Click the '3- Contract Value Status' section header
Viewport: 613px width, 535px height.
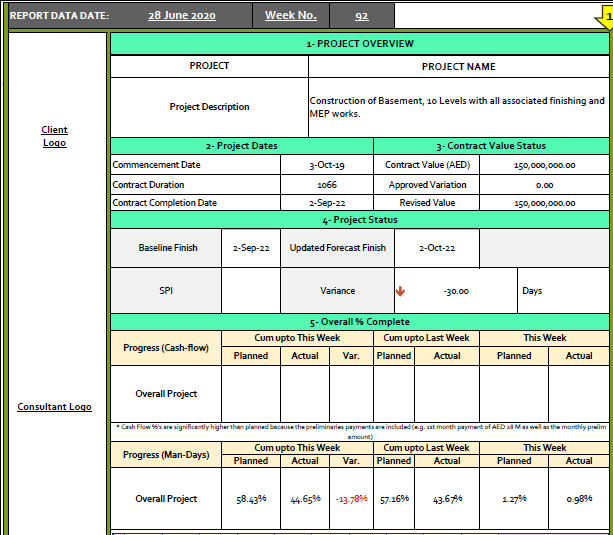pyautogui.click(x=491, y=146)
